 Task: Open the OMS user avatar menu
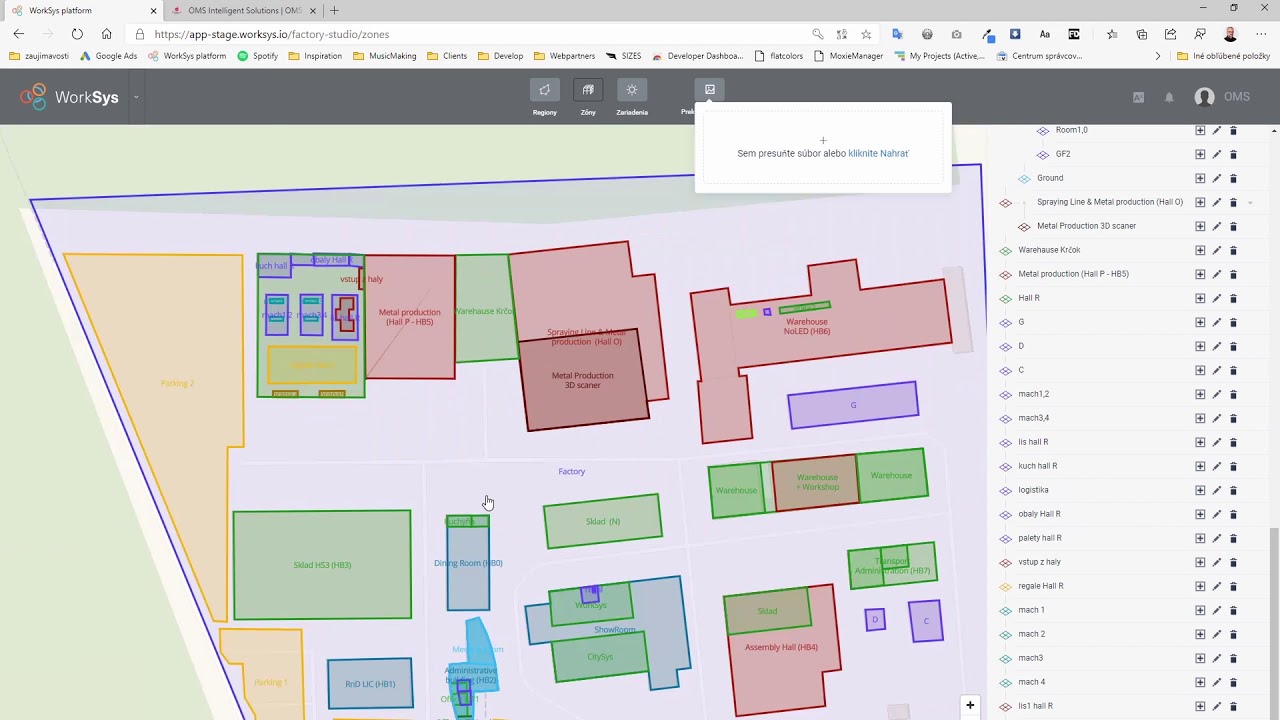(1204, 97)
